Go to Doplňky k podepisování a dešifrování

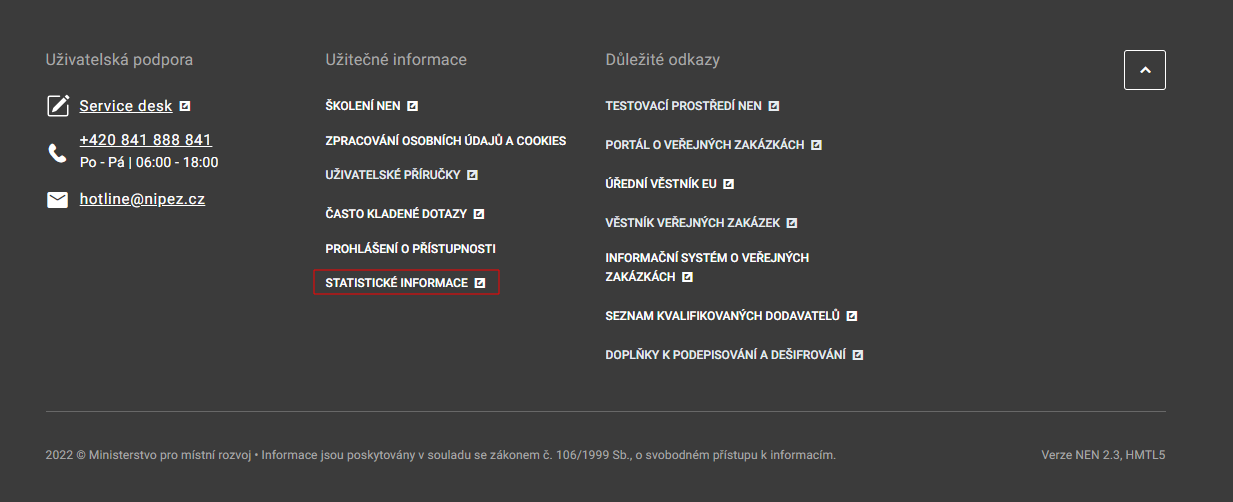(x=726, y=355)
